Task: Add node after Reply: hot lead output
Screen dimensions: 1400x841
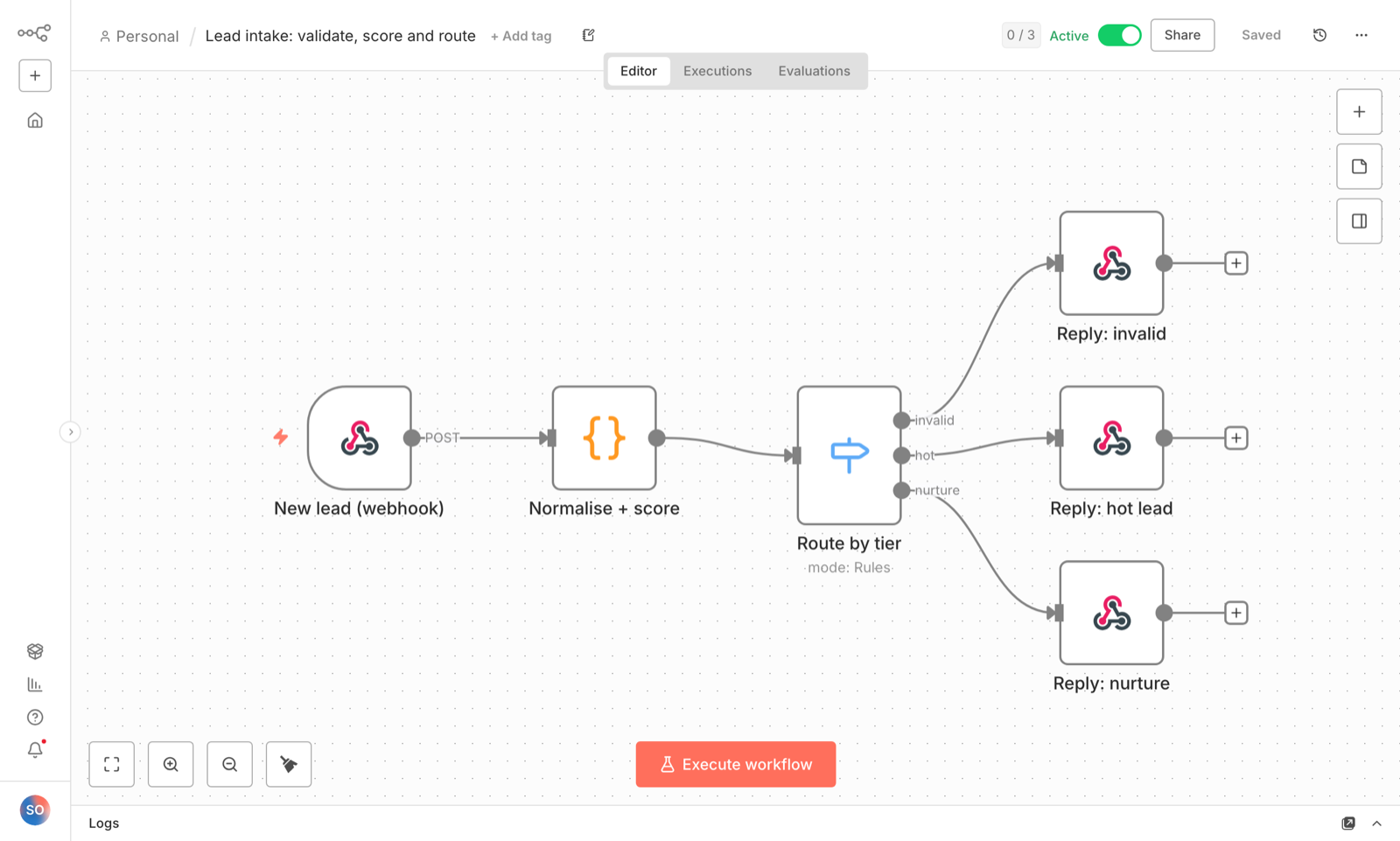Action: click(1236, 438)
